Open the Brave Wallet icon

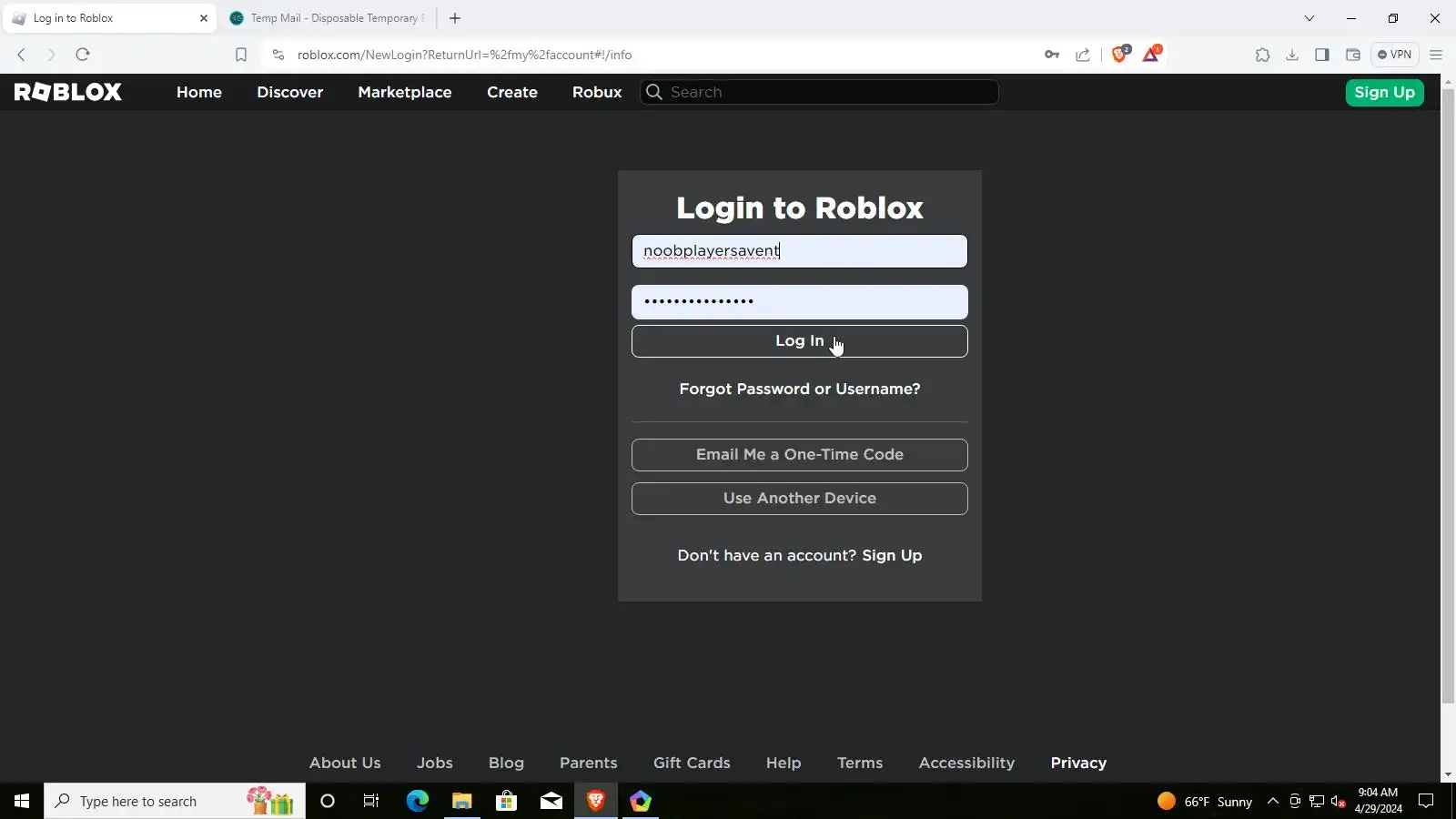click(1353, 55)
